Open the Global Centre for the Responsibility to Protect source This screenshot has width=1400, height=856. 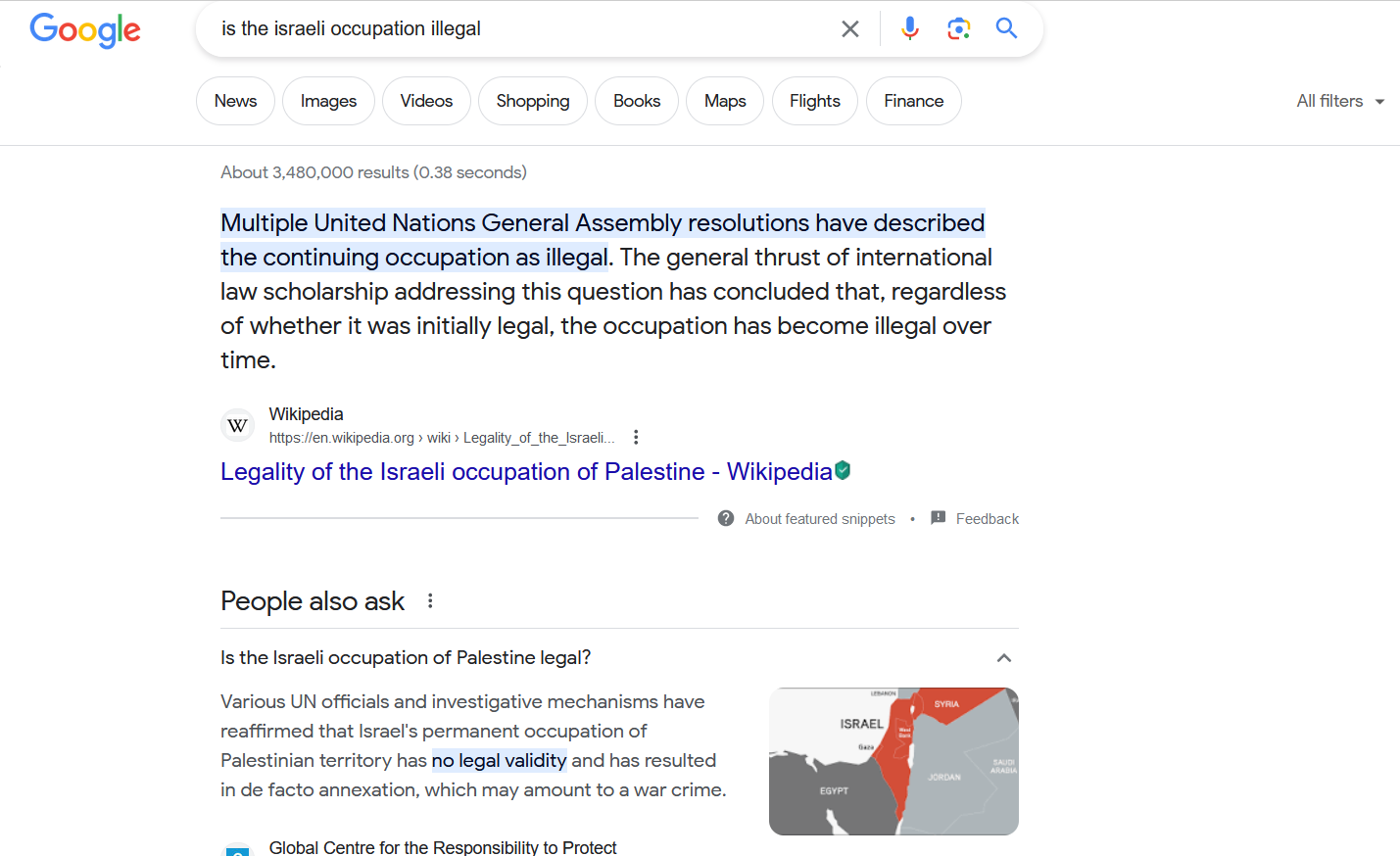coord(443,847)
